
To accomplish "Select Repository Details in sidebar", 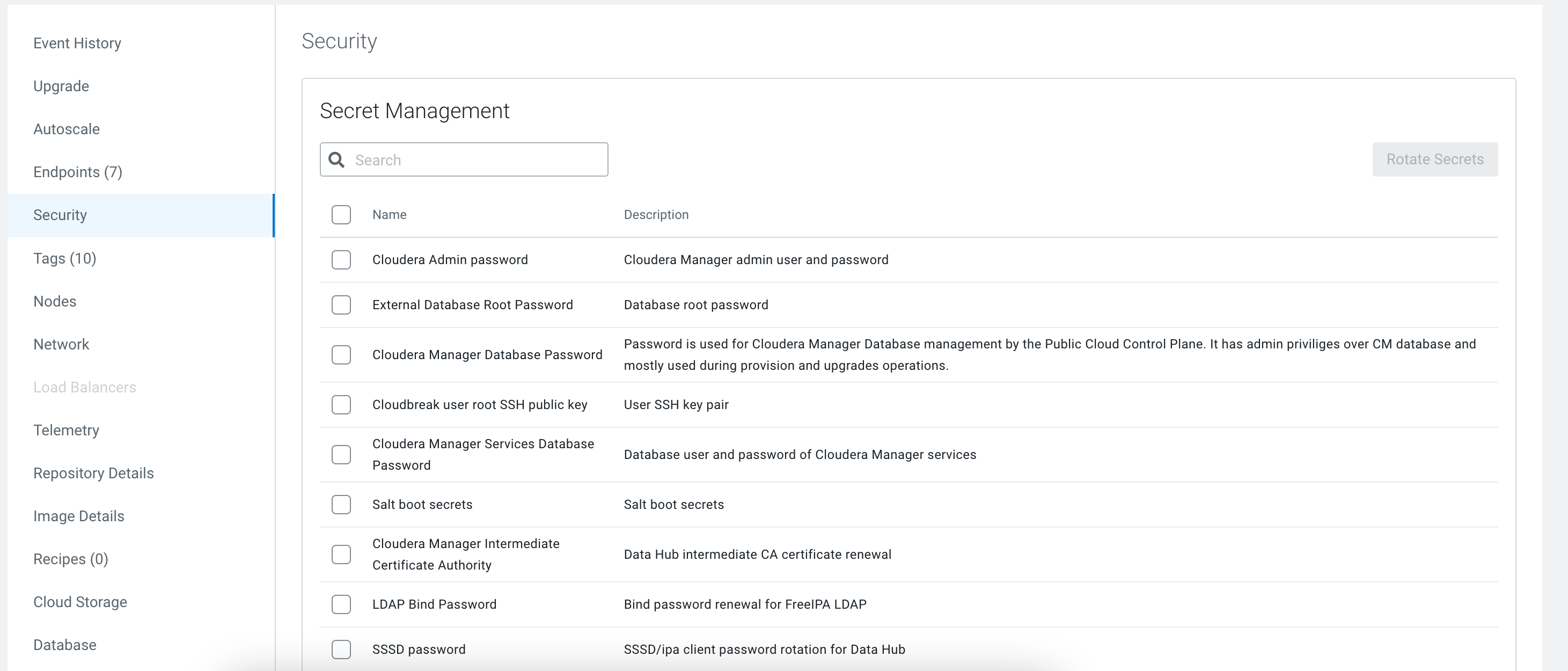I will (x=93, y=473).
